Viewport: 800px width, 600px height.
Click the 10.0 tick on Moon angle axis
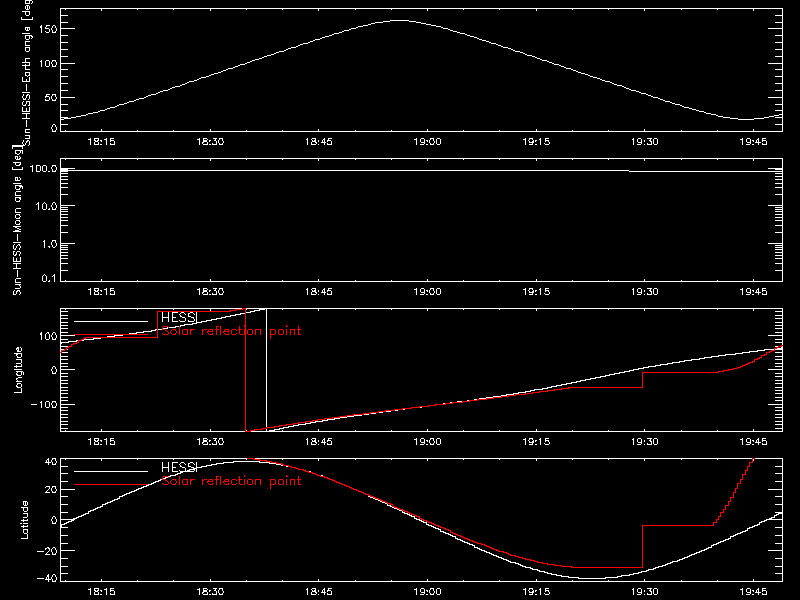tap(46, 206)
